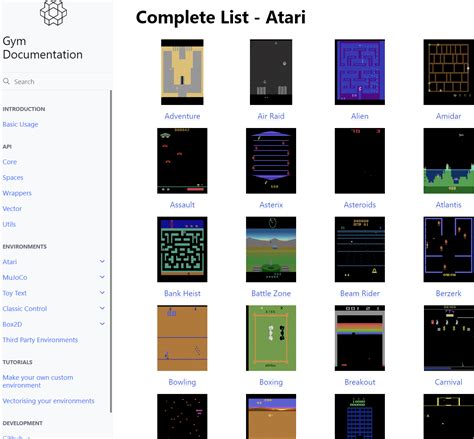474x439 pixels.
Task: Click the search magnifier icon
Action: coord(6,81)
